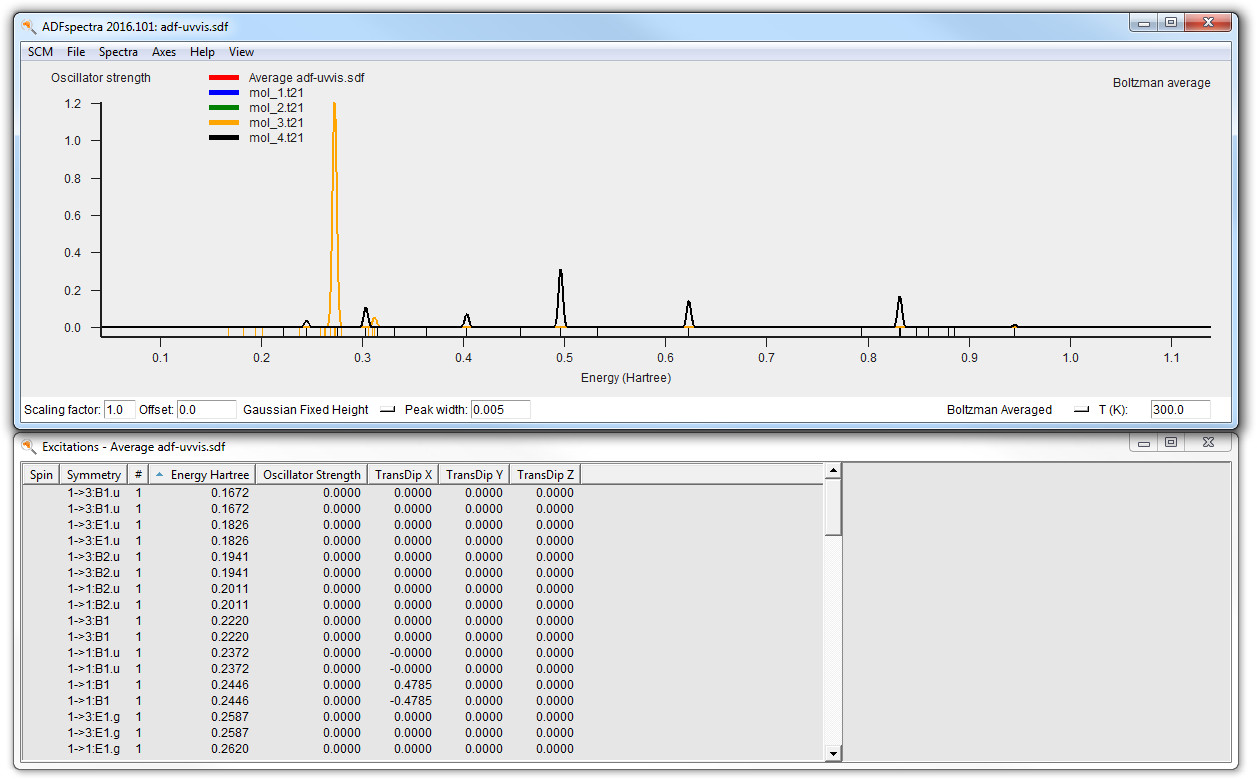Open the Axes menu
Image resolution: width=1257 pixels, height=779 pixels.
(164, 52)
